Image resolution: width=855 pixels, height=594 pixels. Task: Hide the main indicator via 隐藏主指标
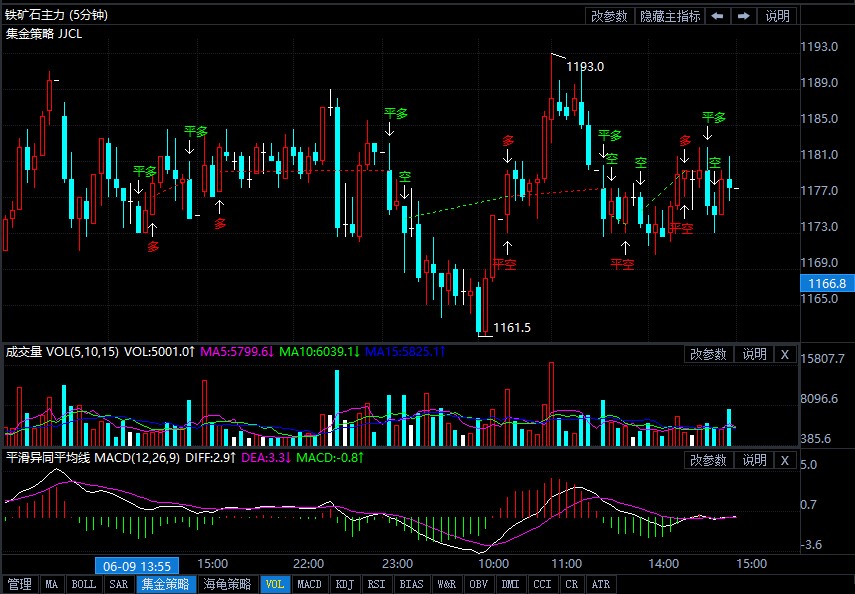[x=670, y=16]
